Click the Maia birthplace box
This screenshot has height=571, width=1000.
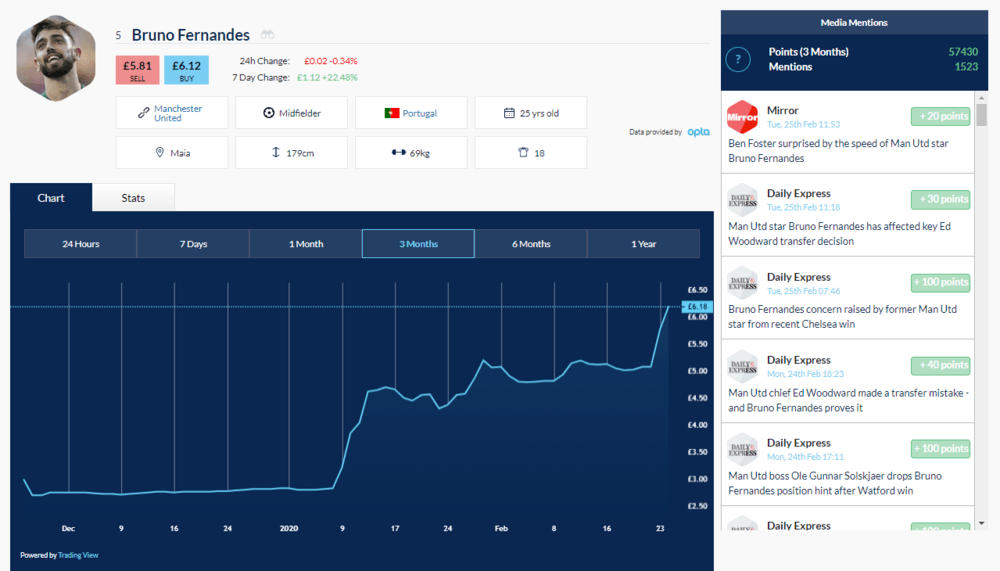pos(172,152)
